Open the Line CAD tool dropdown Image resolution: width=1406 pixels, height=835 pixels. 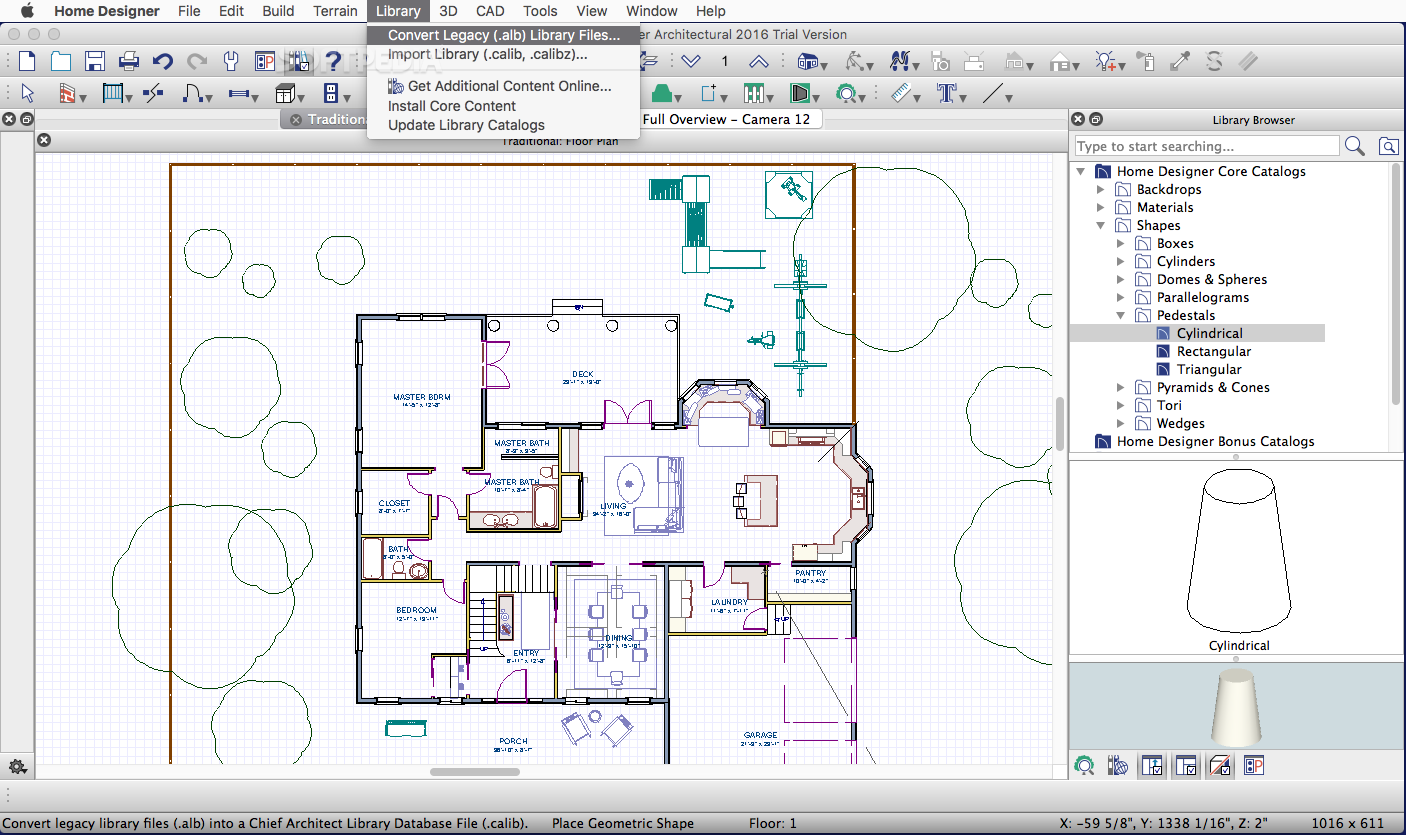(x=1009, y=98)
